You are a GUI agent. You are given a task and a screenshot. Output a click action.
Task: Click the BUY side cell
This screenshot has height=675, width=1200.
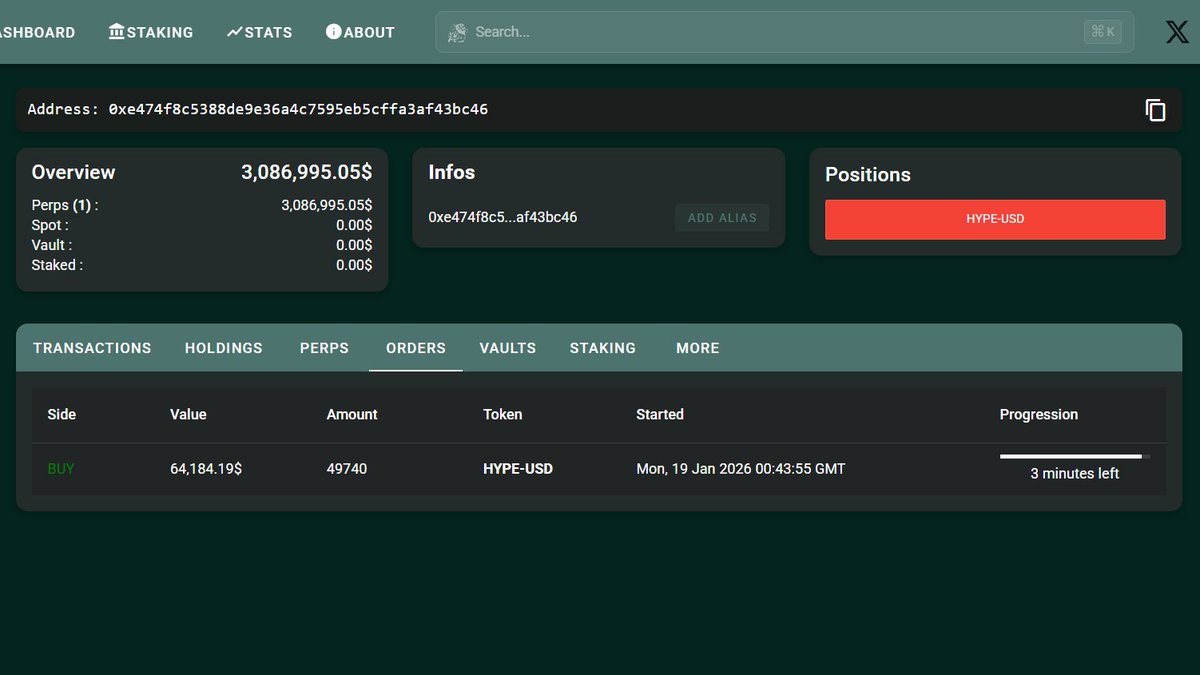(61, 468)
